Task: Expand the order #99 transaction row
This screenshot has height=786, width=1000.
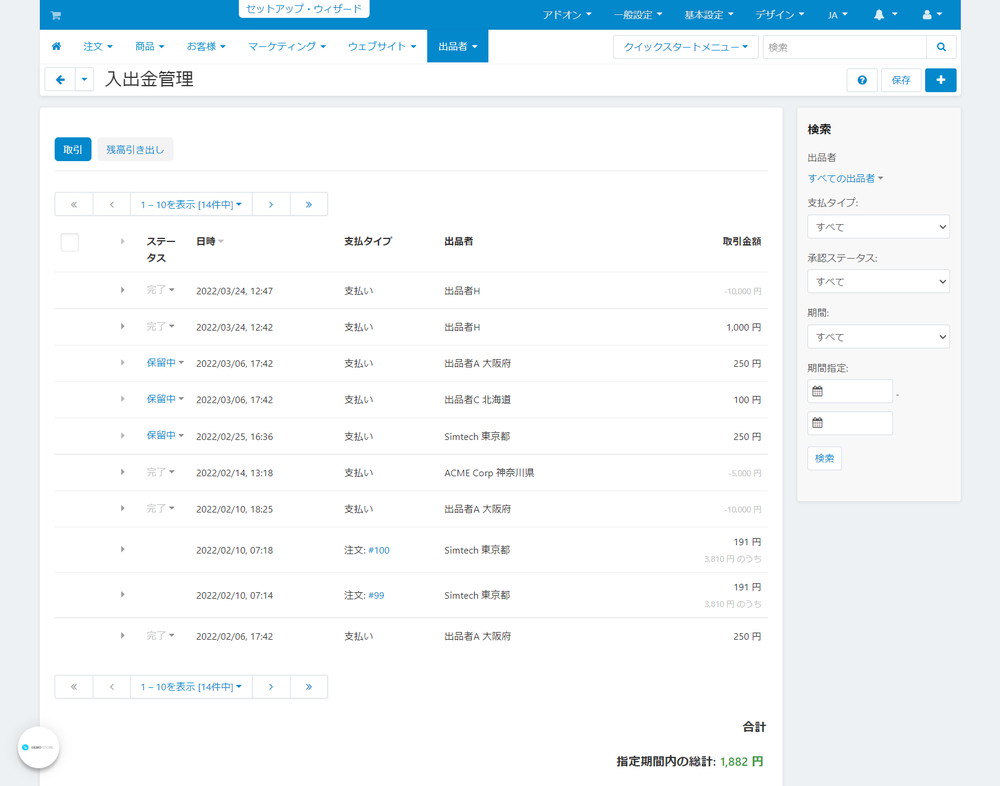Action: click(122, 594)
